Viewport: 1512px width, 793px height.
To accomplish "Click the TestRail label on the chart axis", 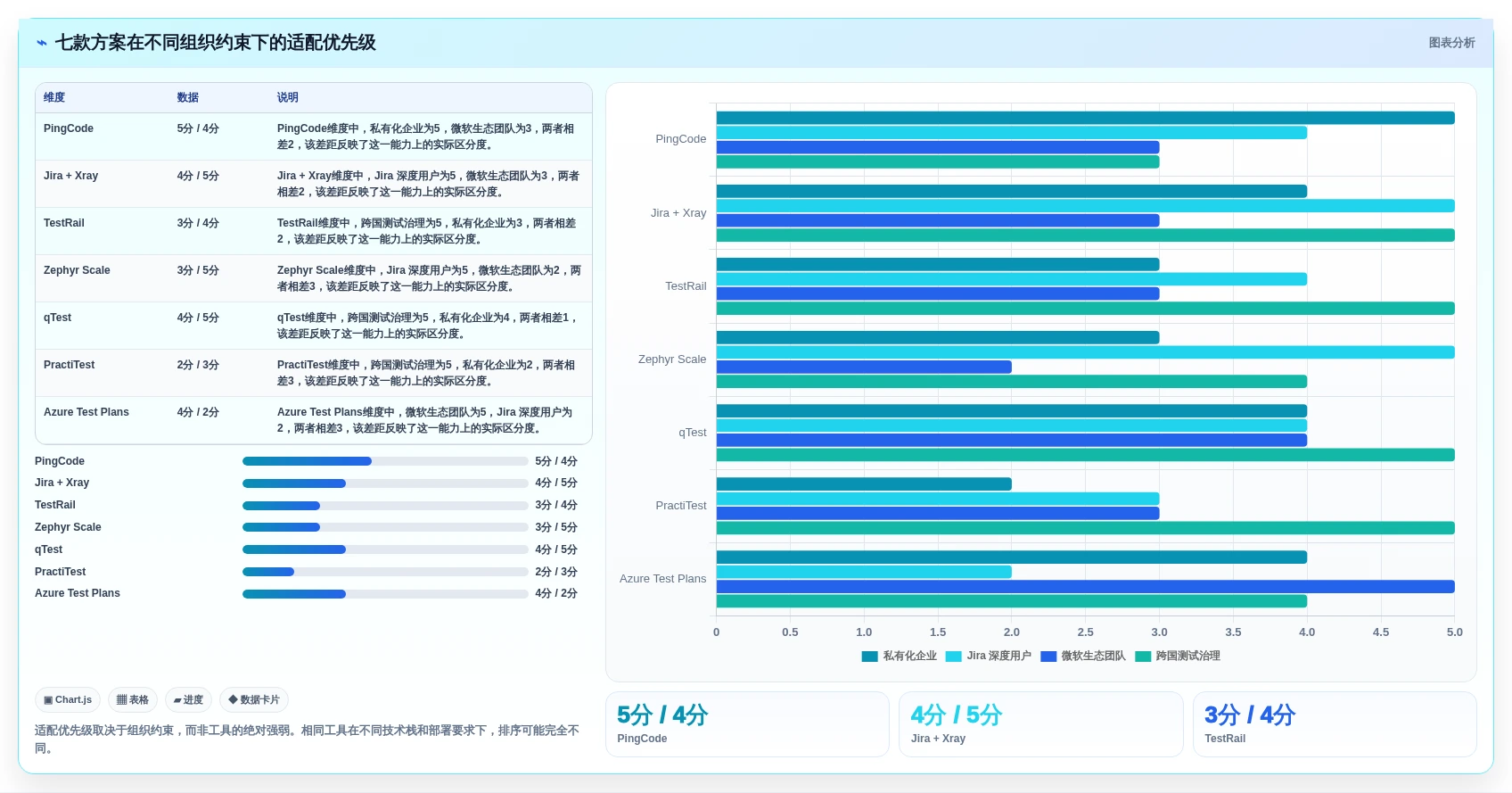I will tap(686, 286).
